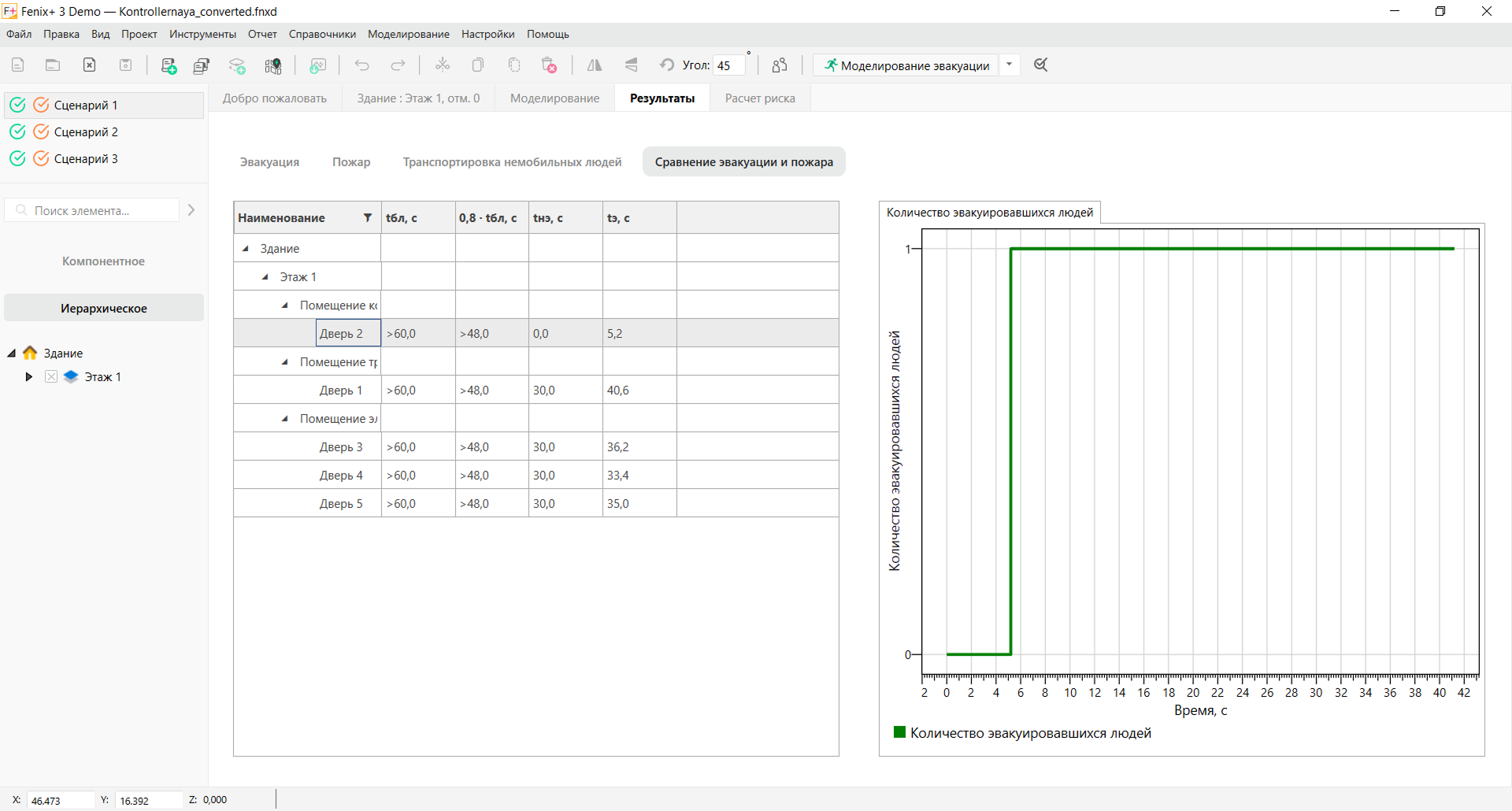
Task: Click the Поиск элемента search field
Action: [92, 210]
